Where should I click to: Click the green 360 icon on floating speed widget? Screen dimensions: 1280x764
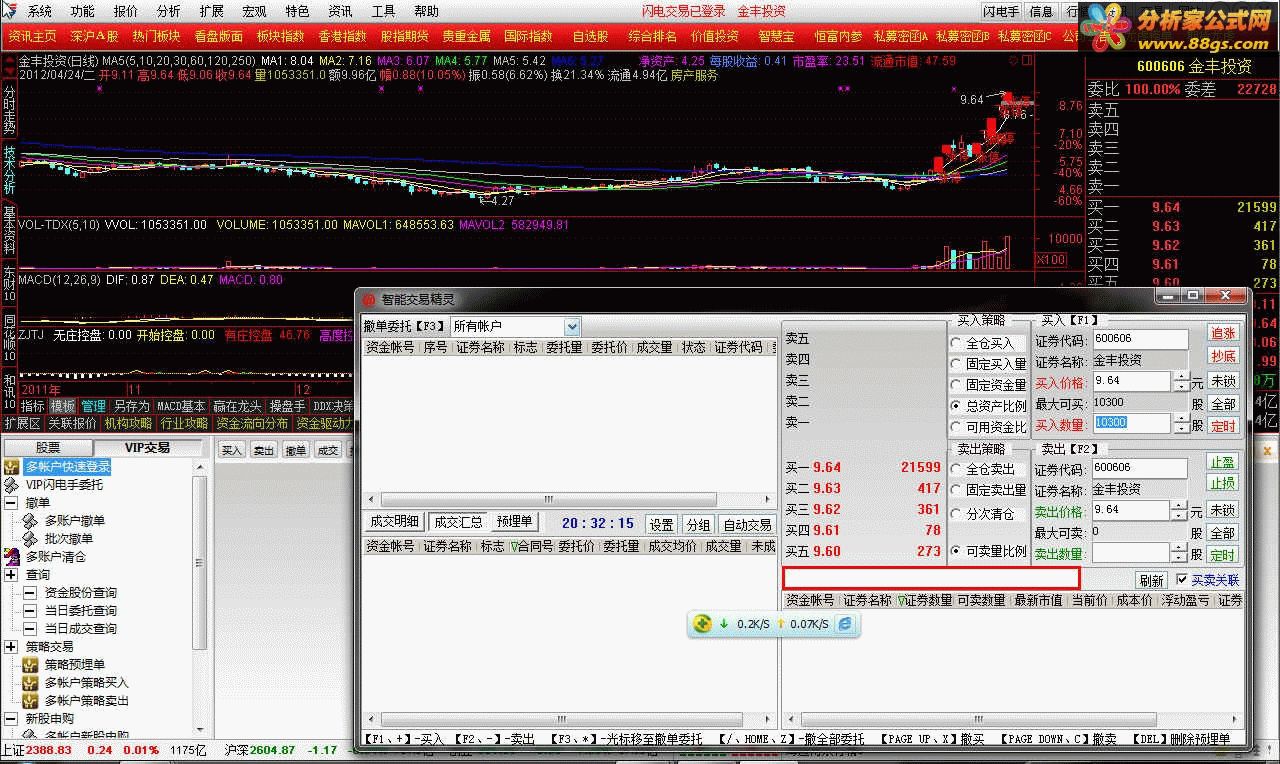702,624
